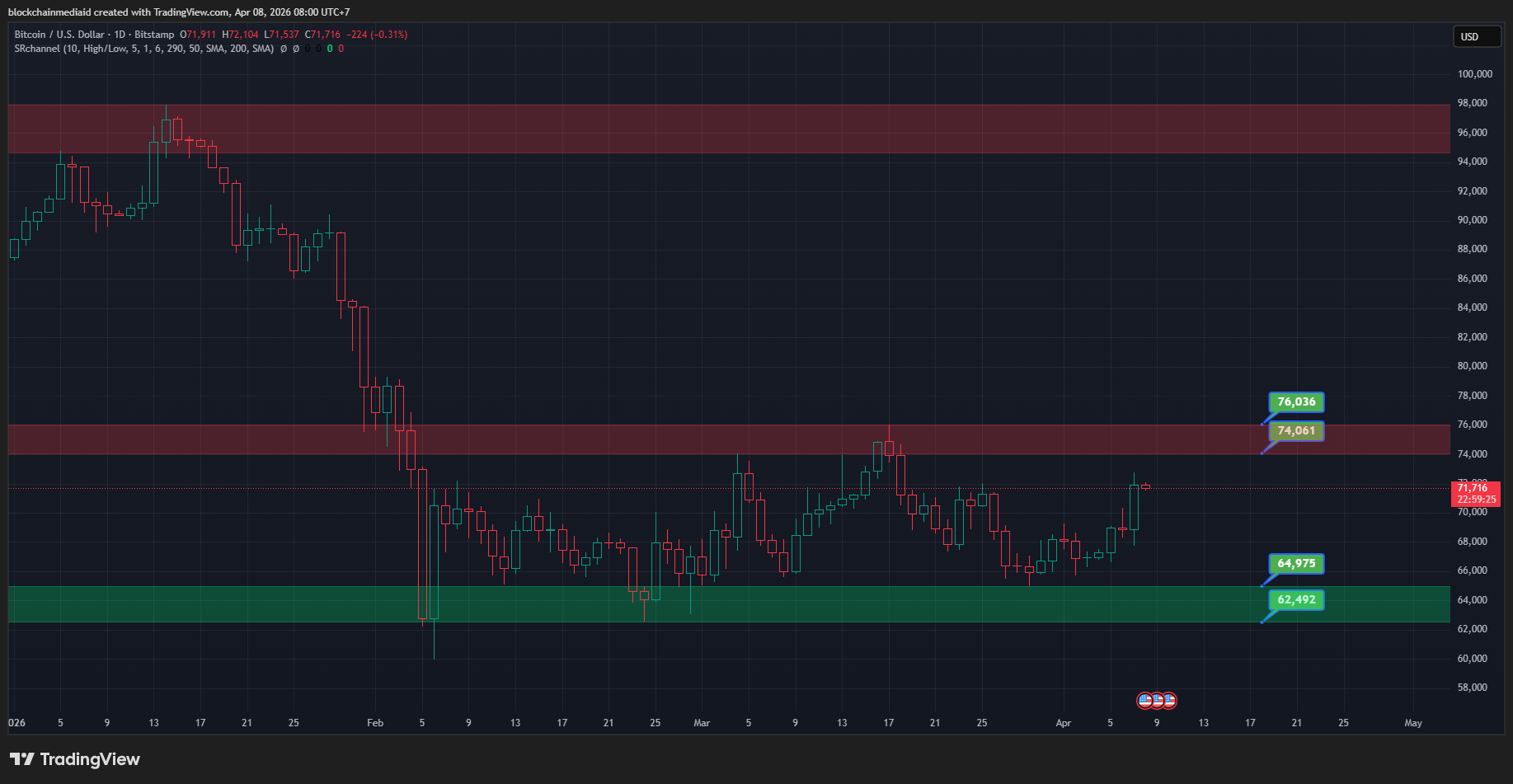Open the 1D timeframe selector in the legend
Image resolution: width=1513 pixels, height=784 pixels.
tap(118, 34)
